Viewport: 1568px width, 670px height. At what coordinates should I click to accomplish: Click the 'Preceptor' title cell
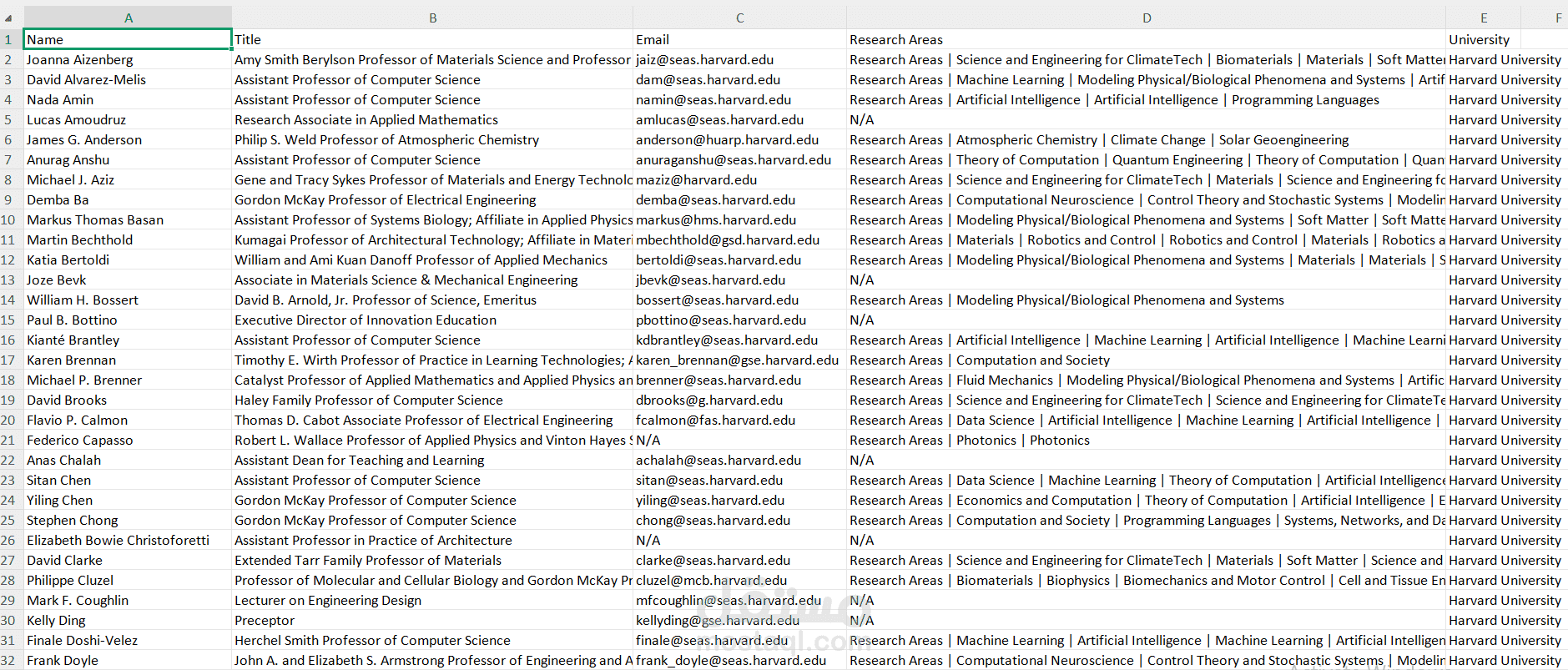pyautogui.click(x=432, y=620)
